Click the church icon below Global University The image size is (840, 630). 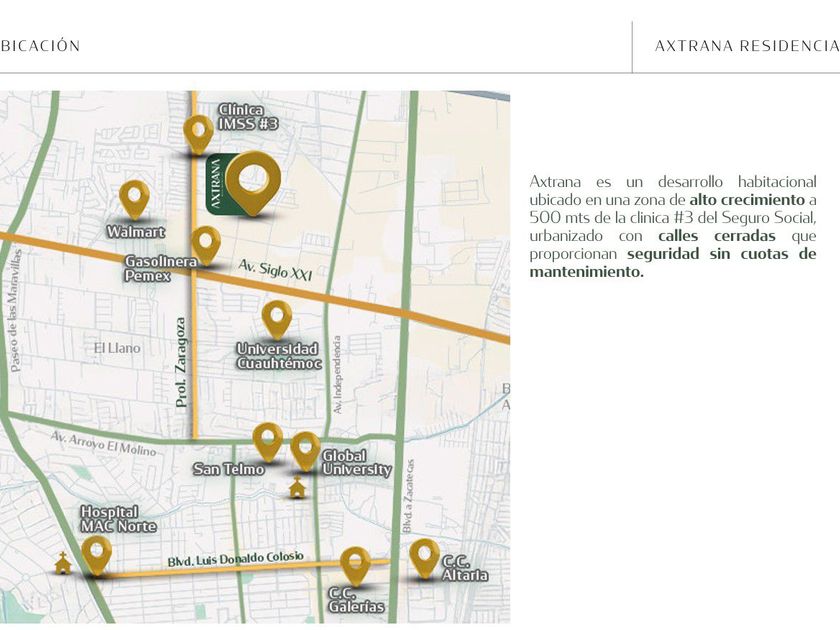coord(297,487)
